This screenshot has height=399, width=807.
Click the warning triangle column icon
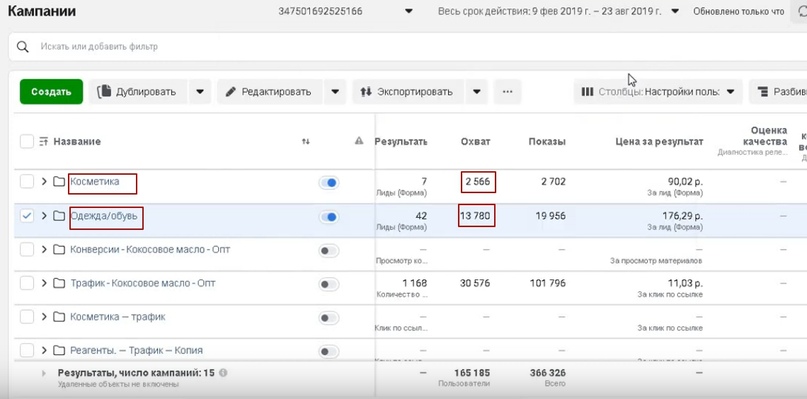pos(359,141)
